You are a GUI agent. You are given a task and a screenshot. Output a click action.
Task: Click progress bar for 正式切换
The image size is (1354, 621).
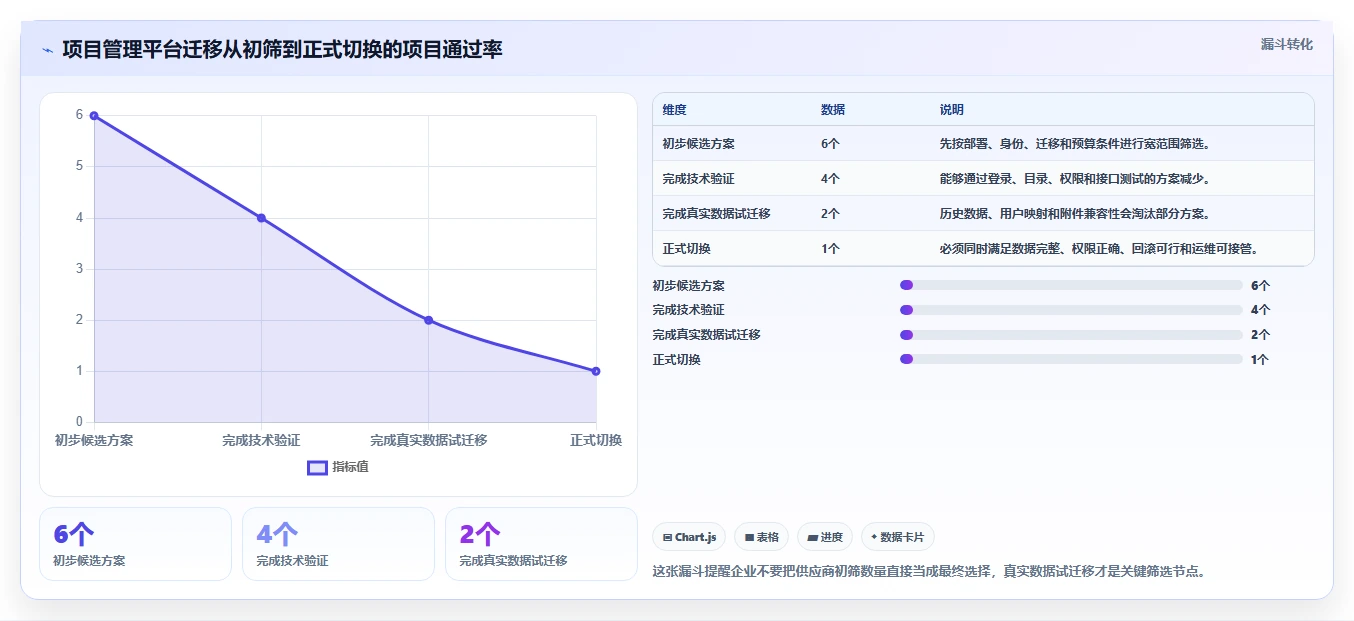click(1071, 359)
